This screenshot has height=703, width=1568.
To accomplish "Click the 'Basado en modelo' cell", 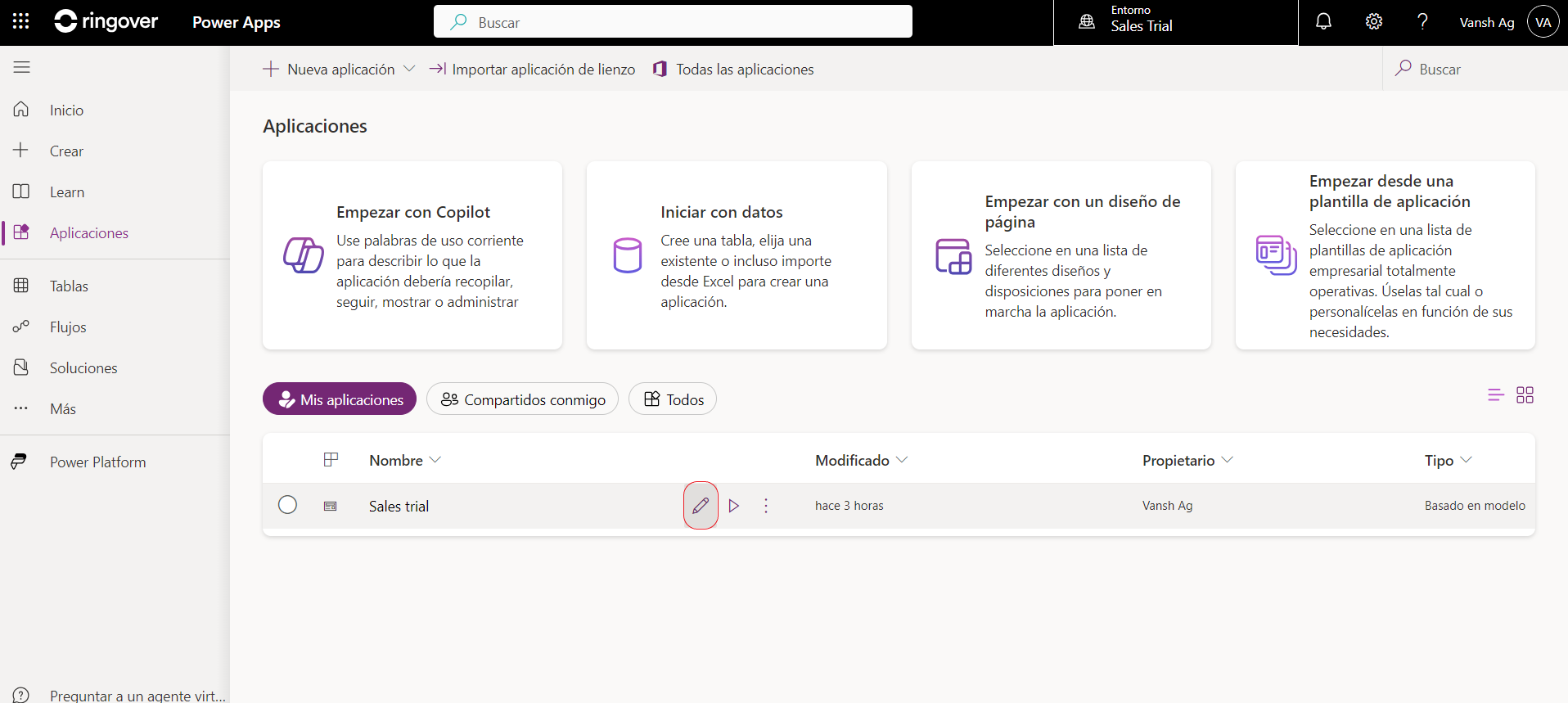I will tap(1475, 505).
